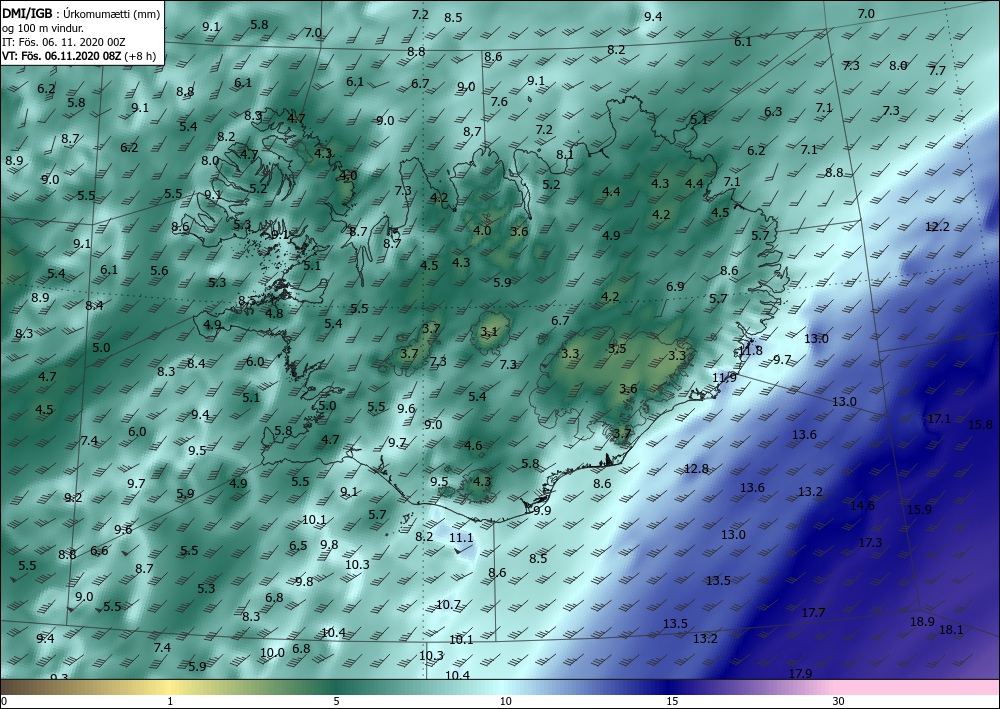Image resolution: width=1000 pixels, height=709 pixels.
Task: Click the '9.2' value on the map
Action: tap(73, 497)
